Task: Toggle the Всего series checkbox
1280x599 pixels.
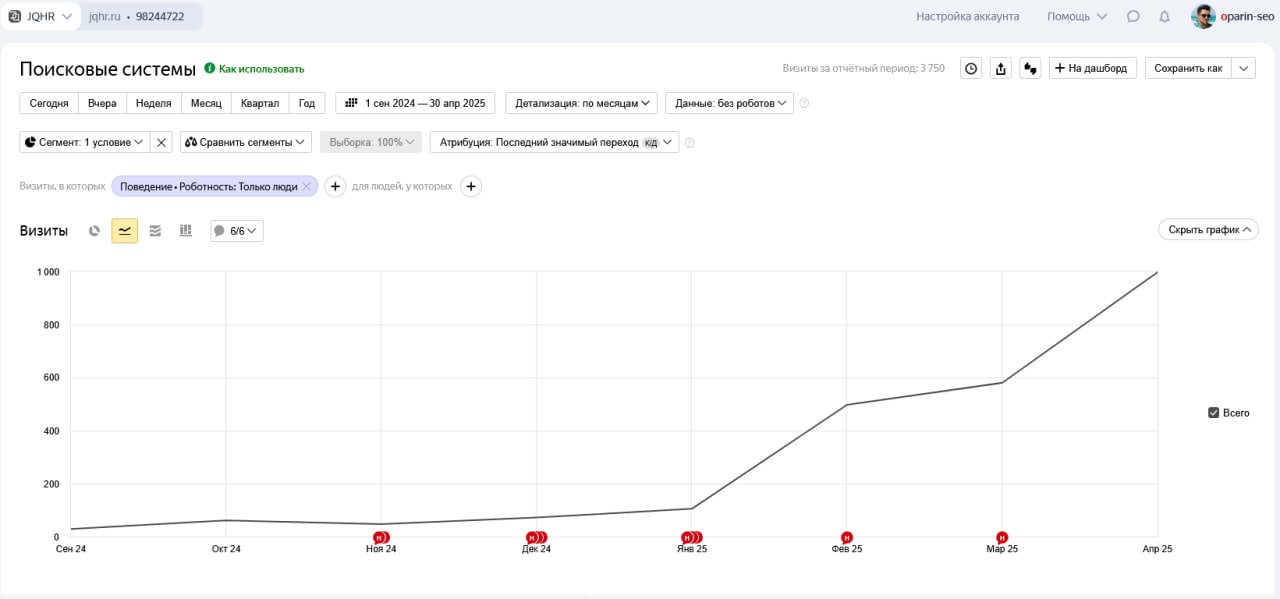Action: pyautogui.click(x=1214, y=413)
